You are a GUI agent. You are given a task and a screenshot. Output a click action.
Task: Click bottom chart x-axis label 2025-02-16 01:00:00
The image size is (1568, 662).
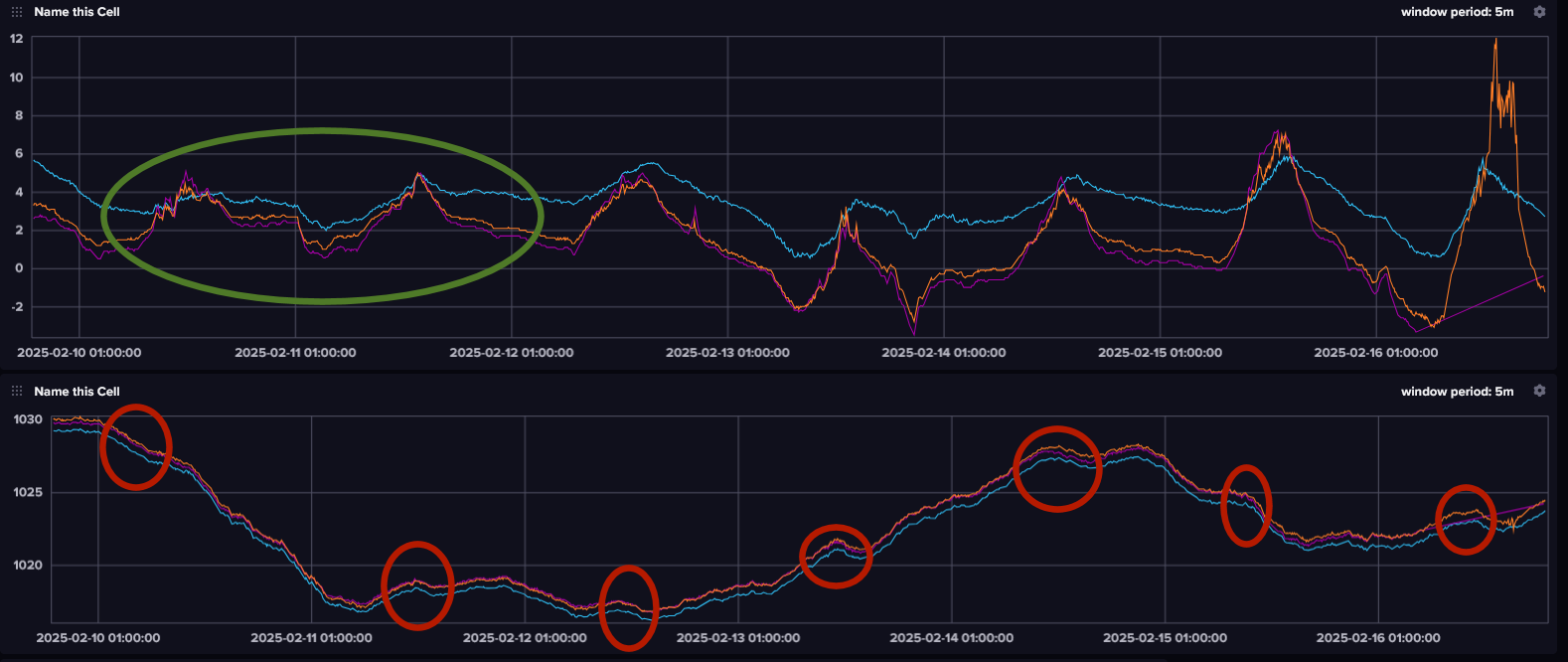[1377, 638]
